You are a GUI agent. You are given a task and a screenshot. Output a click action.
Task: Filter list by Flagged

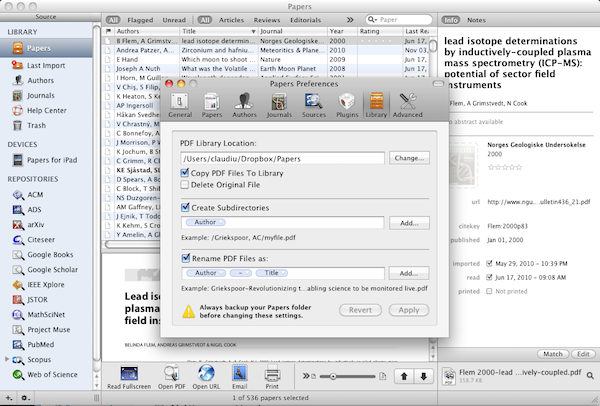tap(140, 20)
